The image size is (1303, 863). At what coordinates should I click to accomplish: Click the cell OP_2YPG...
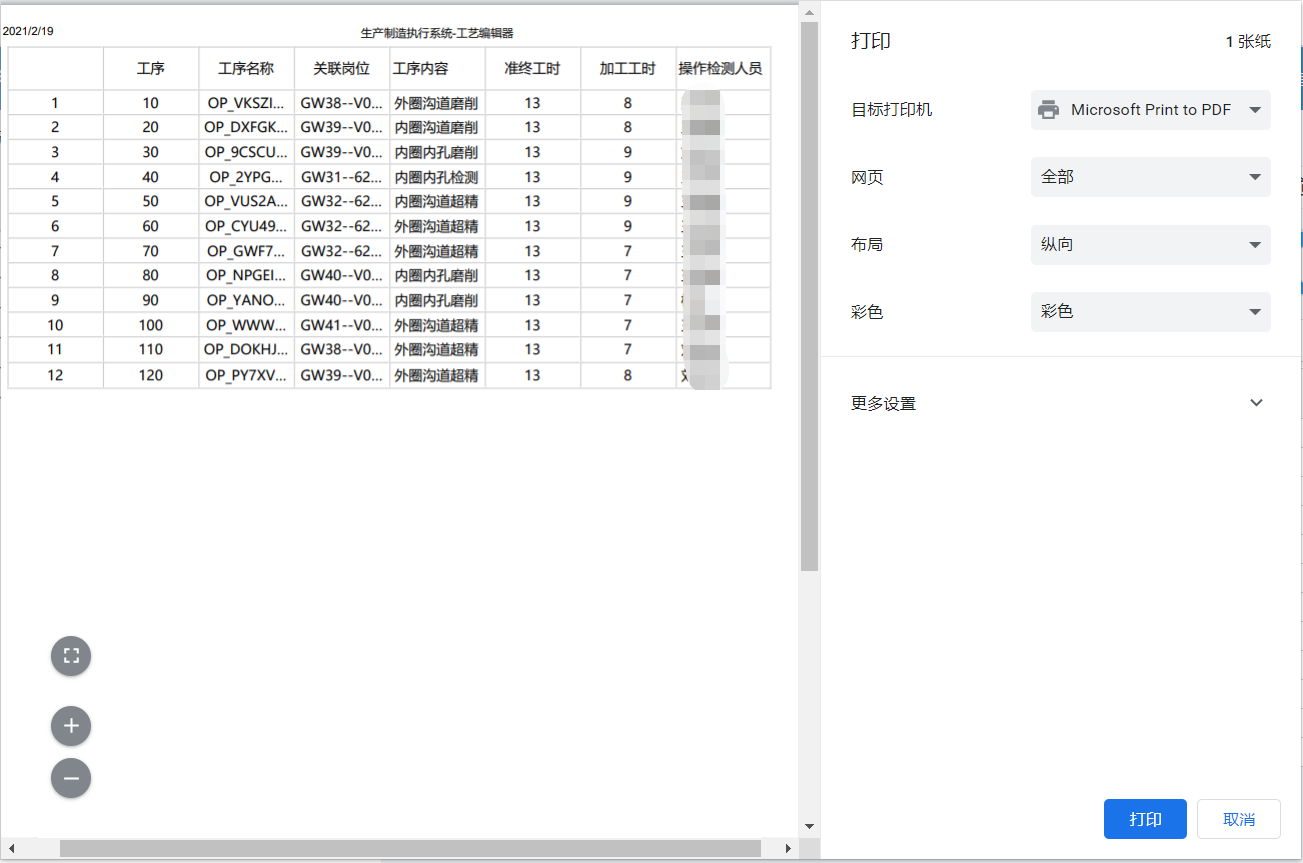(246, 177)
